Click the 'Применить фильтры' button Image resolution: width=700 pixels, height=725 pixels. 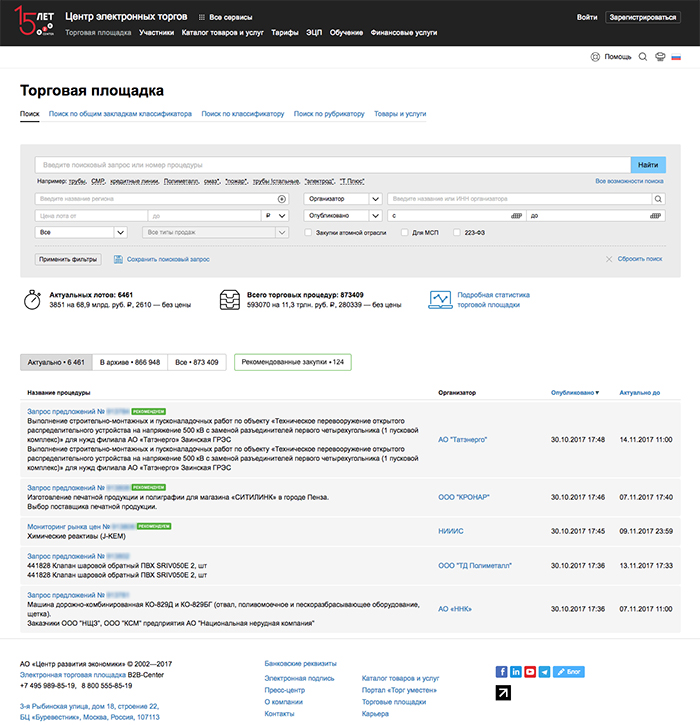click(68, 259)
